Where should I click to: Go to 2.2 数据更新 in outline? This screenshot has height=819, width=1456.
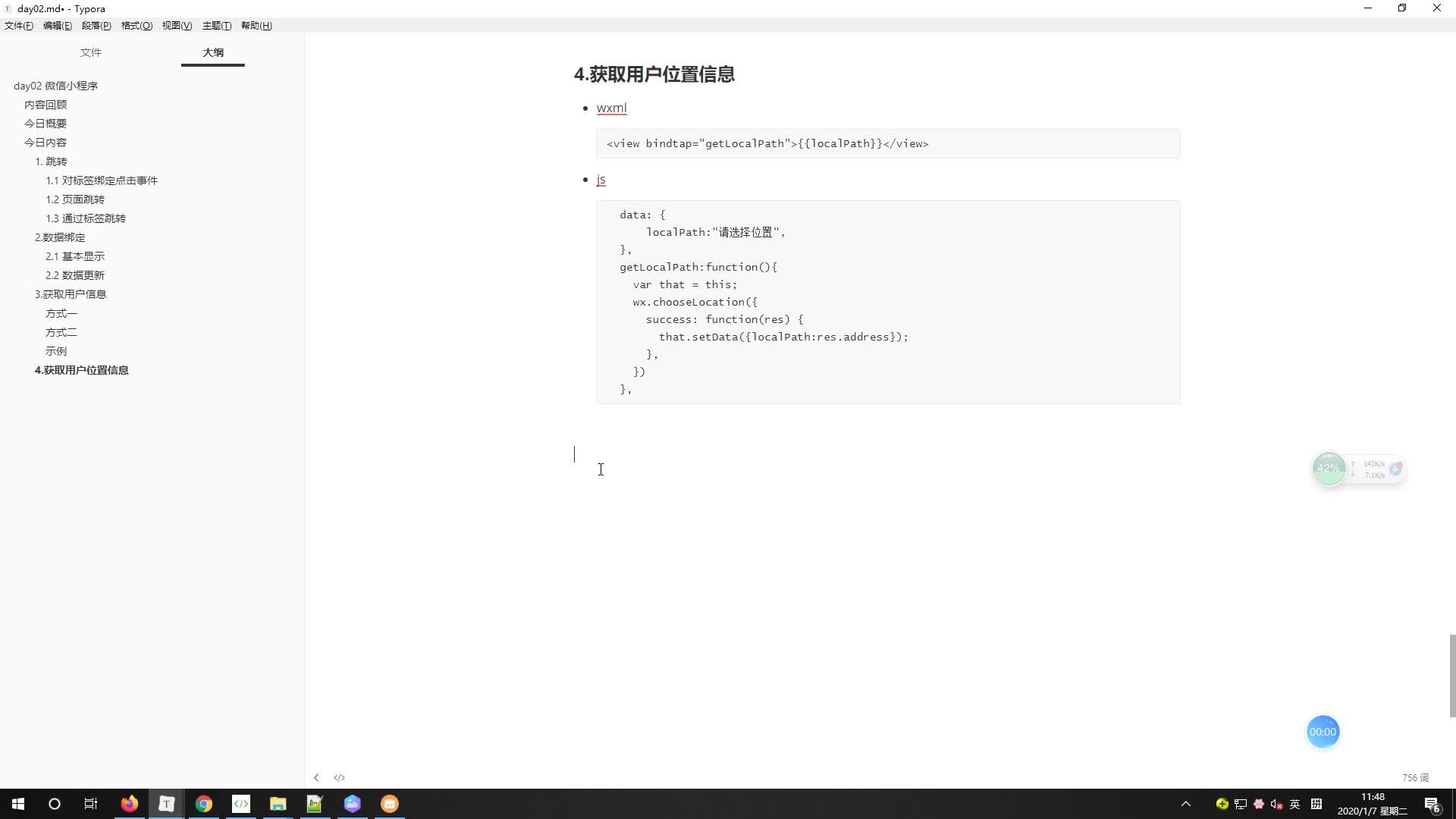point(75,275)
